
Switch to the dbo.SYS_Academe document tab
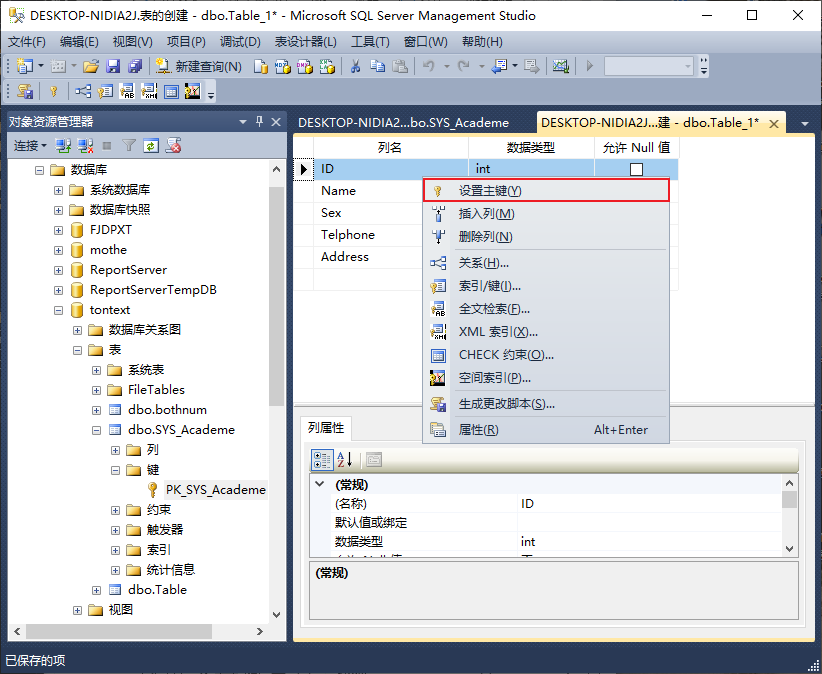403,123
